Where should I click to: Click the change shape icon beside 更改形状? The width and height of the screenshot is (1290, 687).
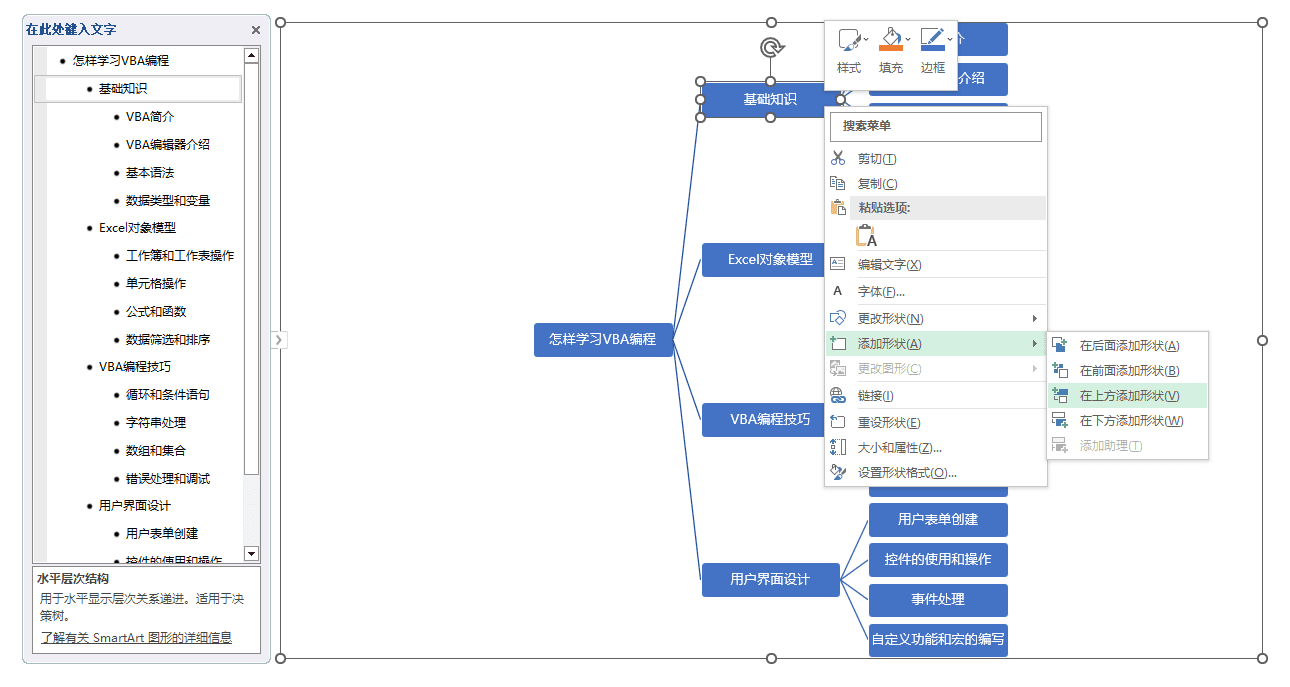[x=838, y=318]
